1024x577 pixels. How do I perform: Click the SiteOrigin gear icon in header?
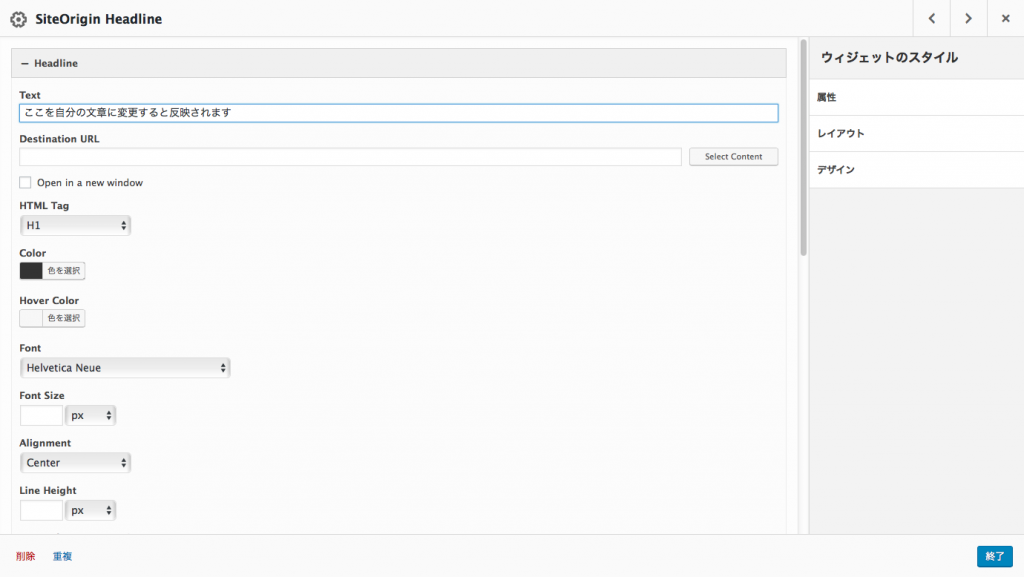tap(18, 19)
